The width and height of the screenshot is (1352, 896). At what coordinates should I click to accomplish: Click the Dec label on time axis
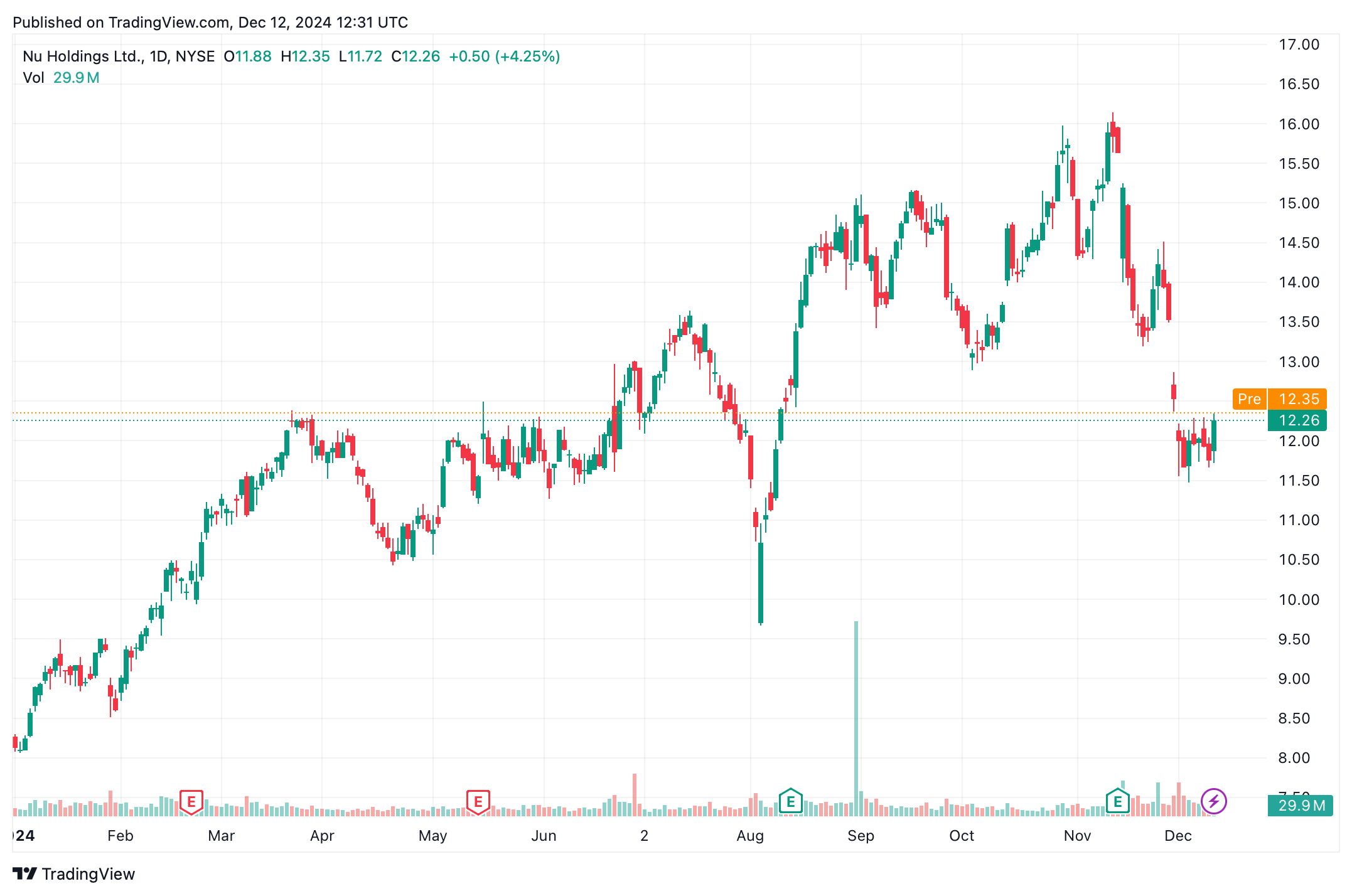tap(1178, 836)
